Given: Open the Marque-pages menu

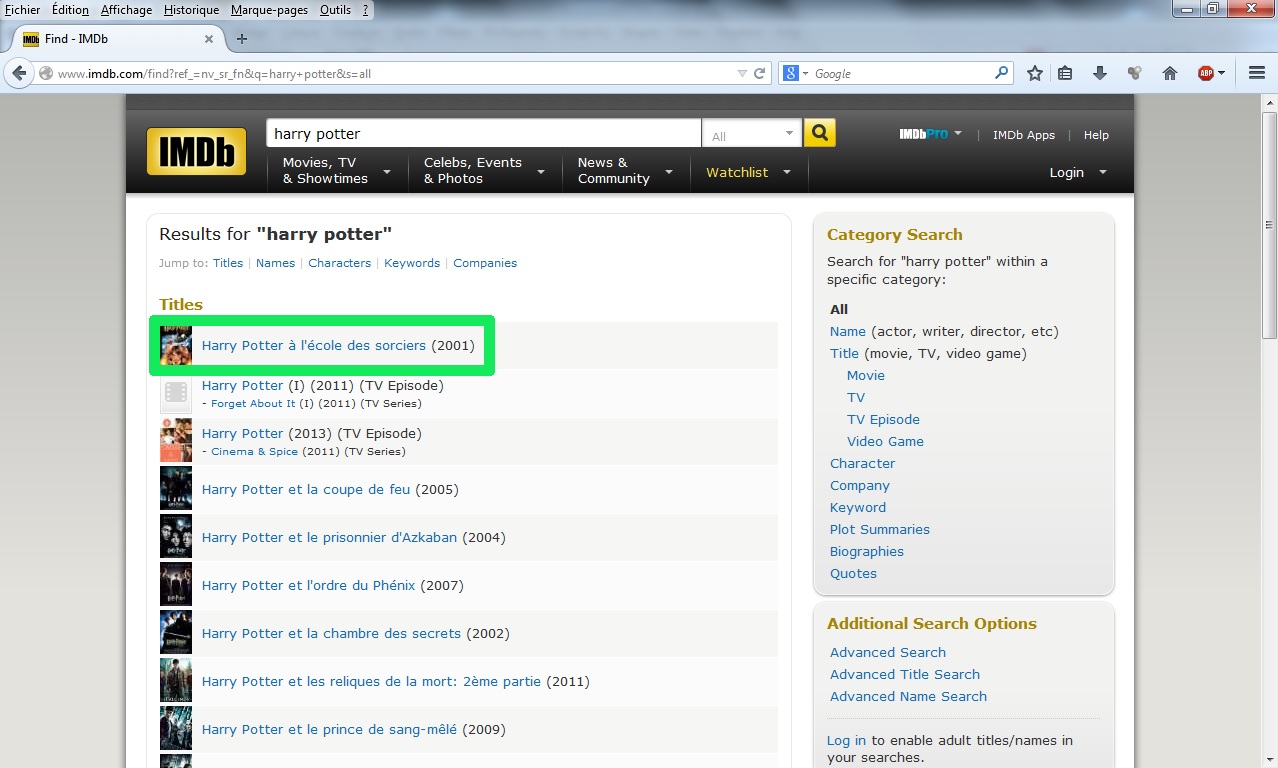Looking at the screenshot, I should [269, 10].
